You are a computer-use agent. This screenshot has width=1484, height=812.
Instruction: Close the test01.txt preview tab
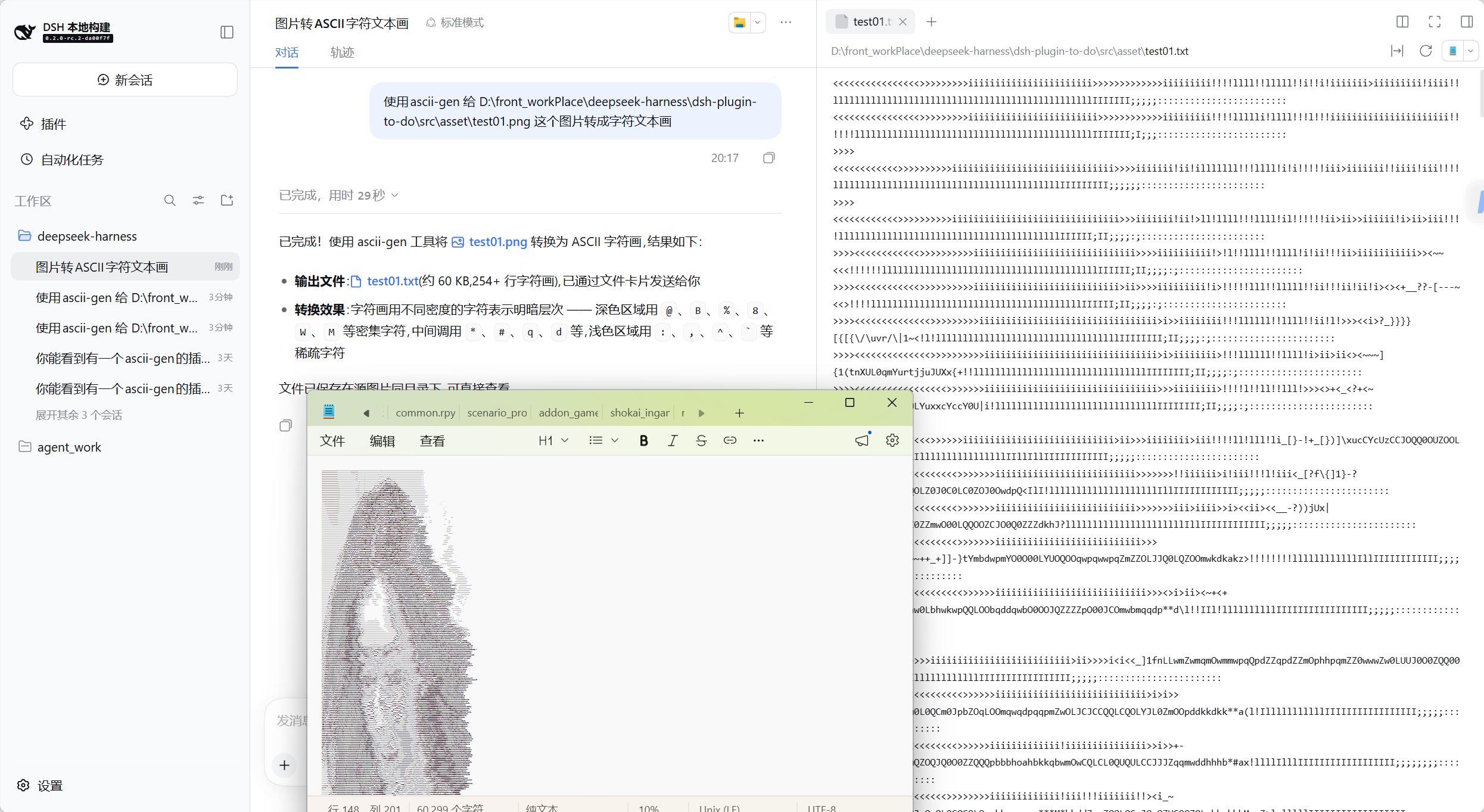pyautogui.click(x=903, y=22)
